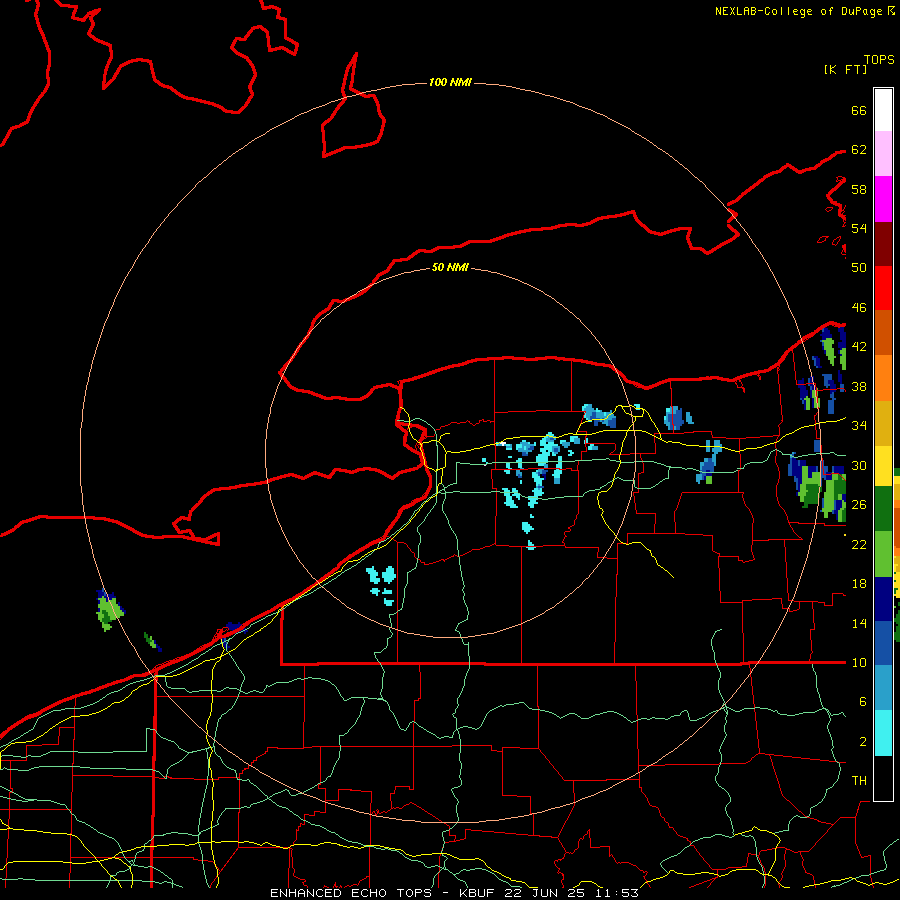Click the medium blue legend swatch
Image resolution: width=900 pixels, height=900 pixels.
(x=883, y=643)
